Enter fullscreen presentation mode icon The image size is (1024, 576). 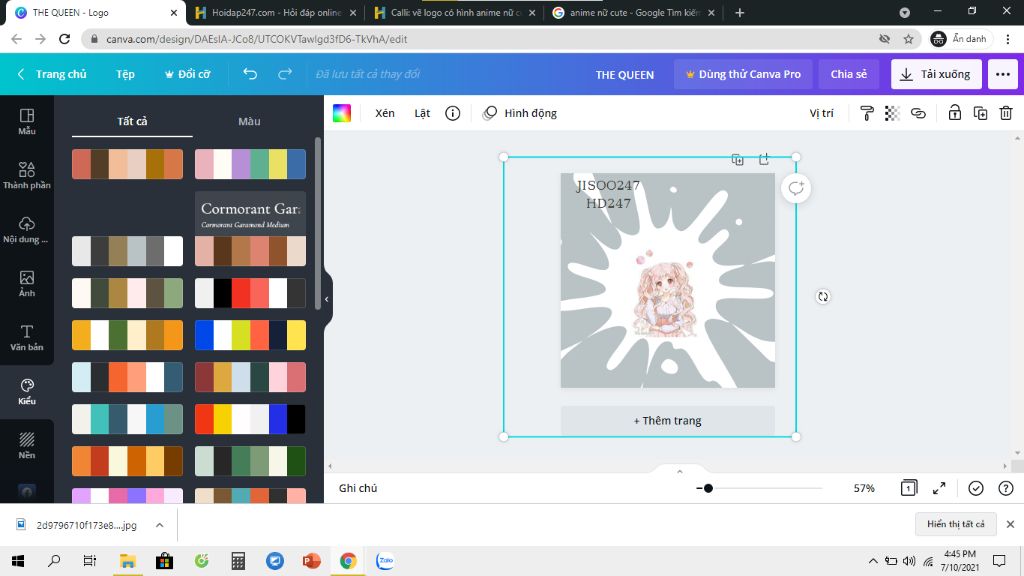pos(939,488)
